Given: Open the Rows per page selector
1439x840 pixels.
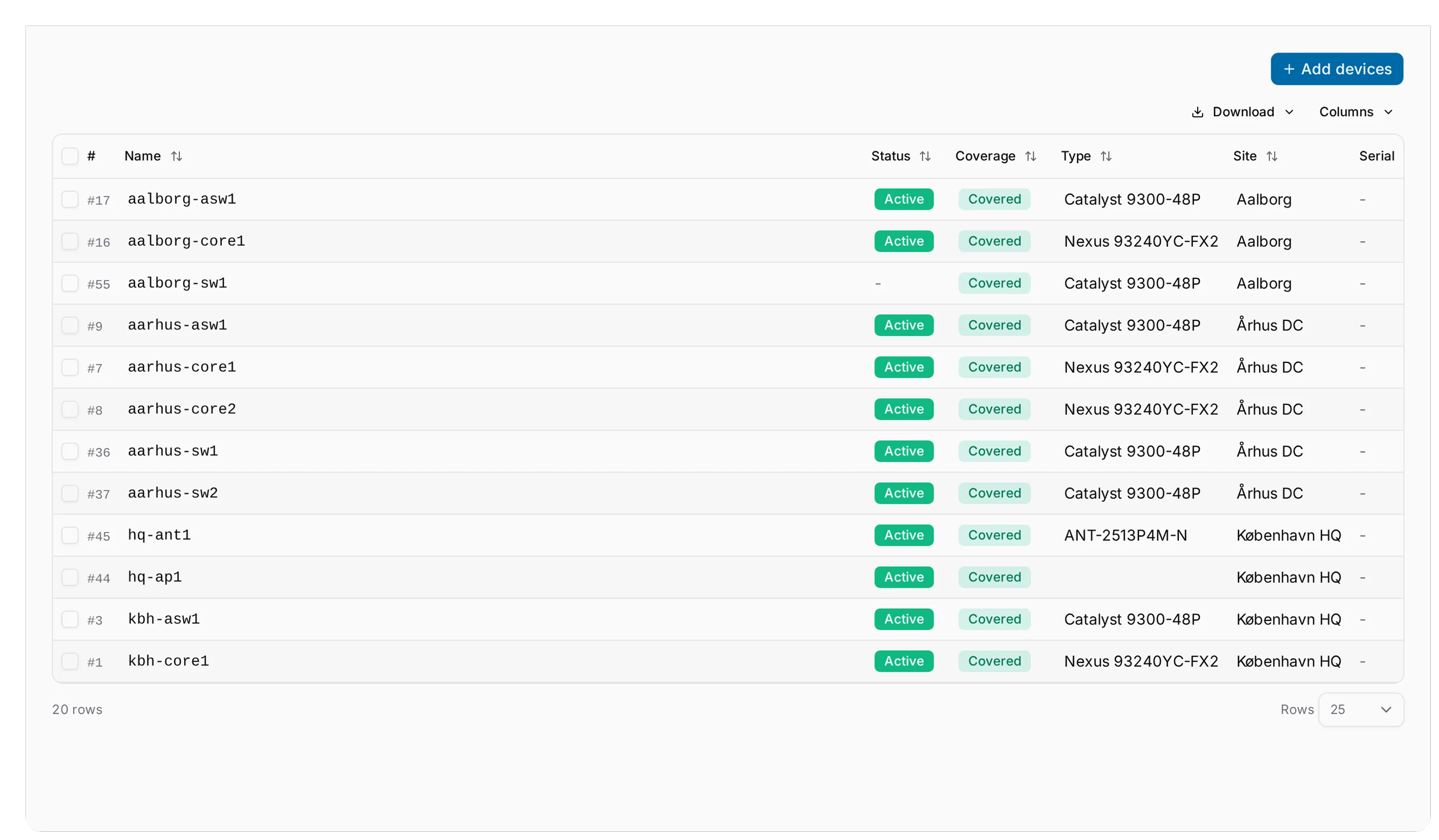Looking at the screenshot, I should 1361,709.
